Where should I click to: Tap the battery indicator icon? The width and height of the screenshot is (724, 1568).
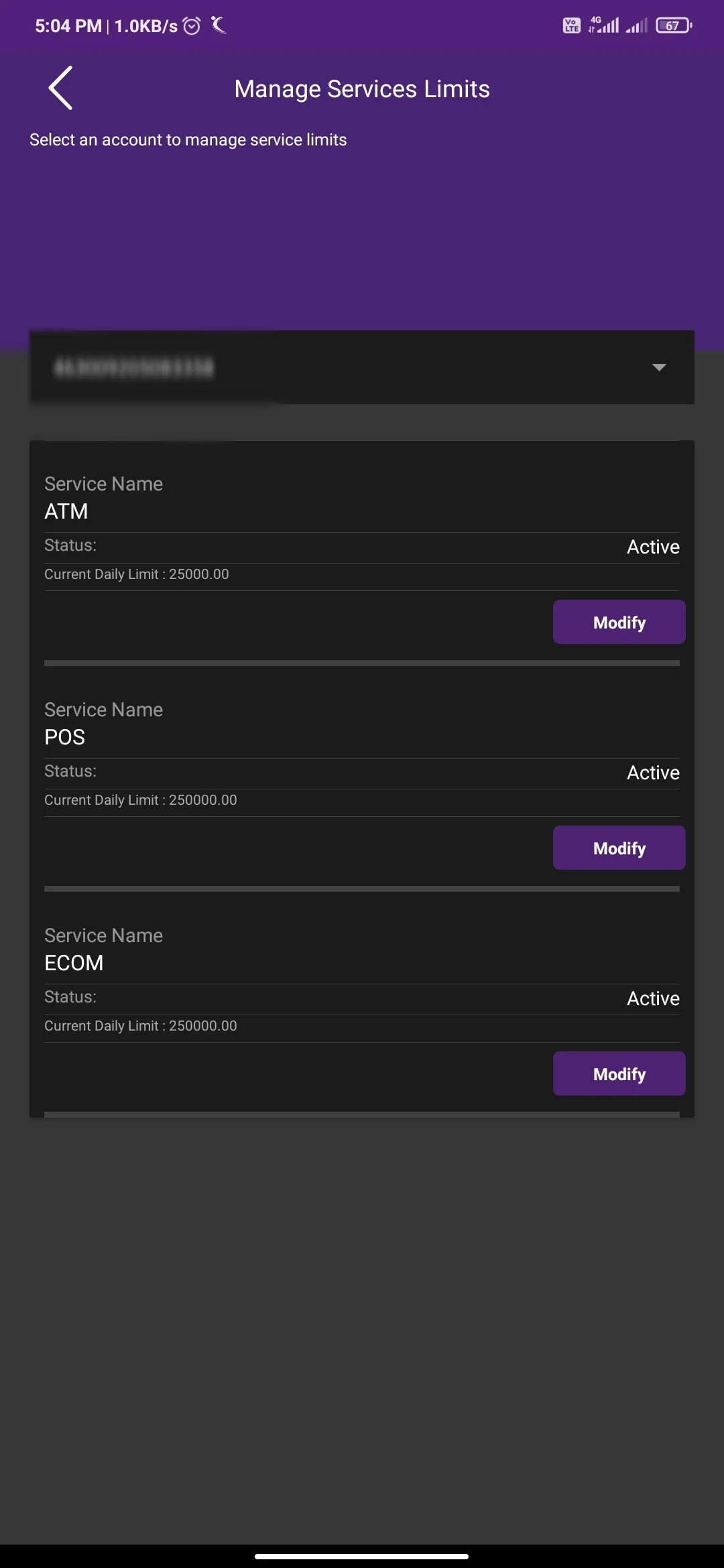[x=674, y=25]
